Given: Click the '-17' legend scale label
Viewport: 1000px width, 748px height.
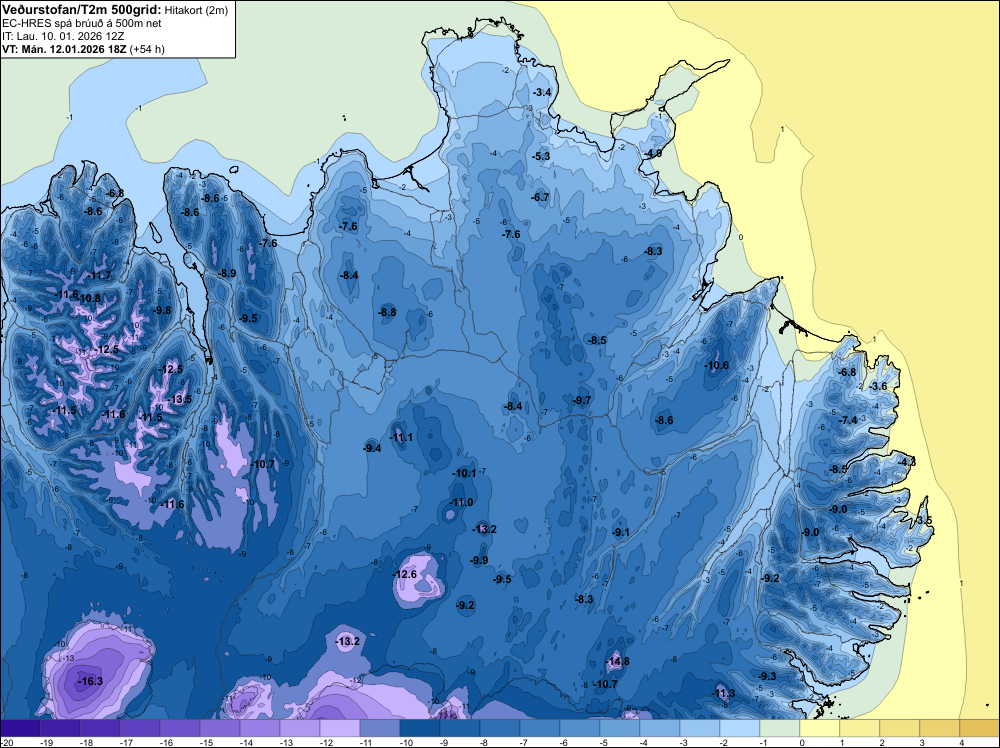Looking at the screenshot, I should (x=126, y=742).
